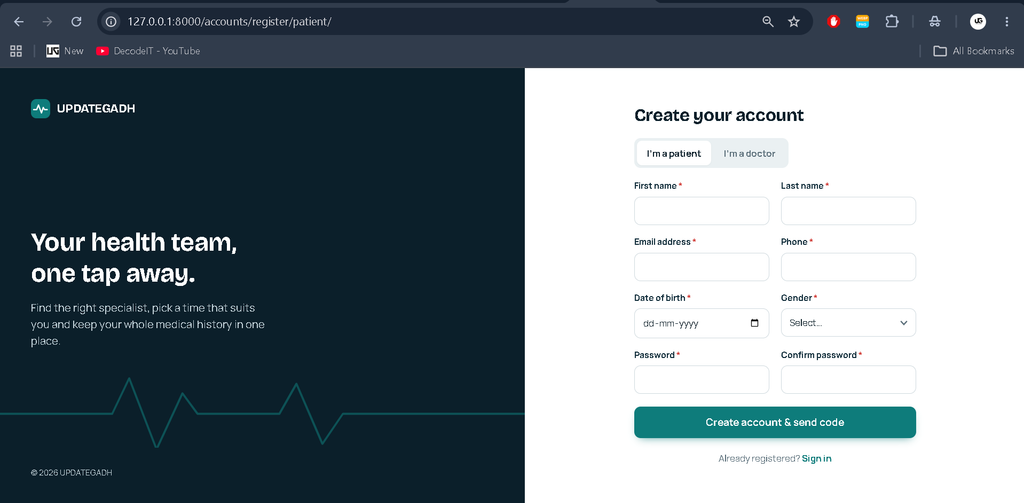Open the Extensions puzzle piece menu

[892, 22]
